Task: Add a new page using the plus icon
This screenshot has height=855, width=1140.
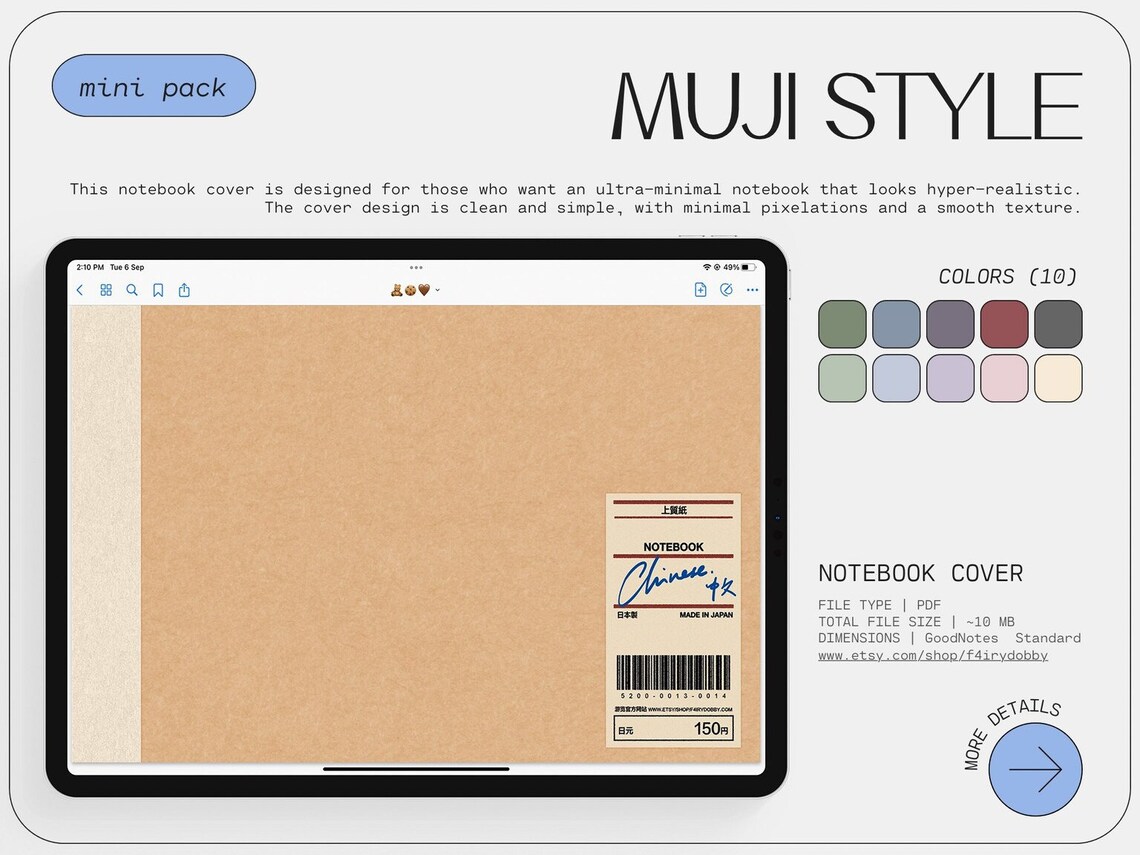Action: coord(700,290)
